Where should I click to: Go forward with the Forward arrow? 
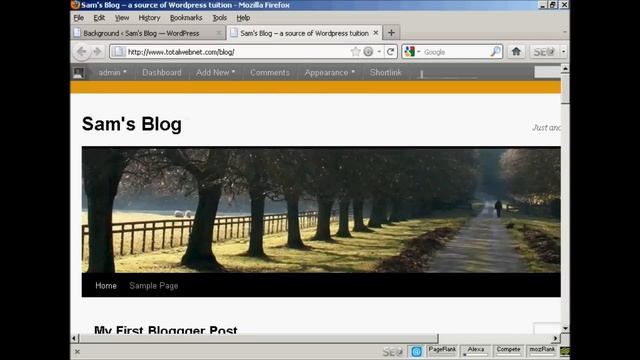tap(97, 51)
